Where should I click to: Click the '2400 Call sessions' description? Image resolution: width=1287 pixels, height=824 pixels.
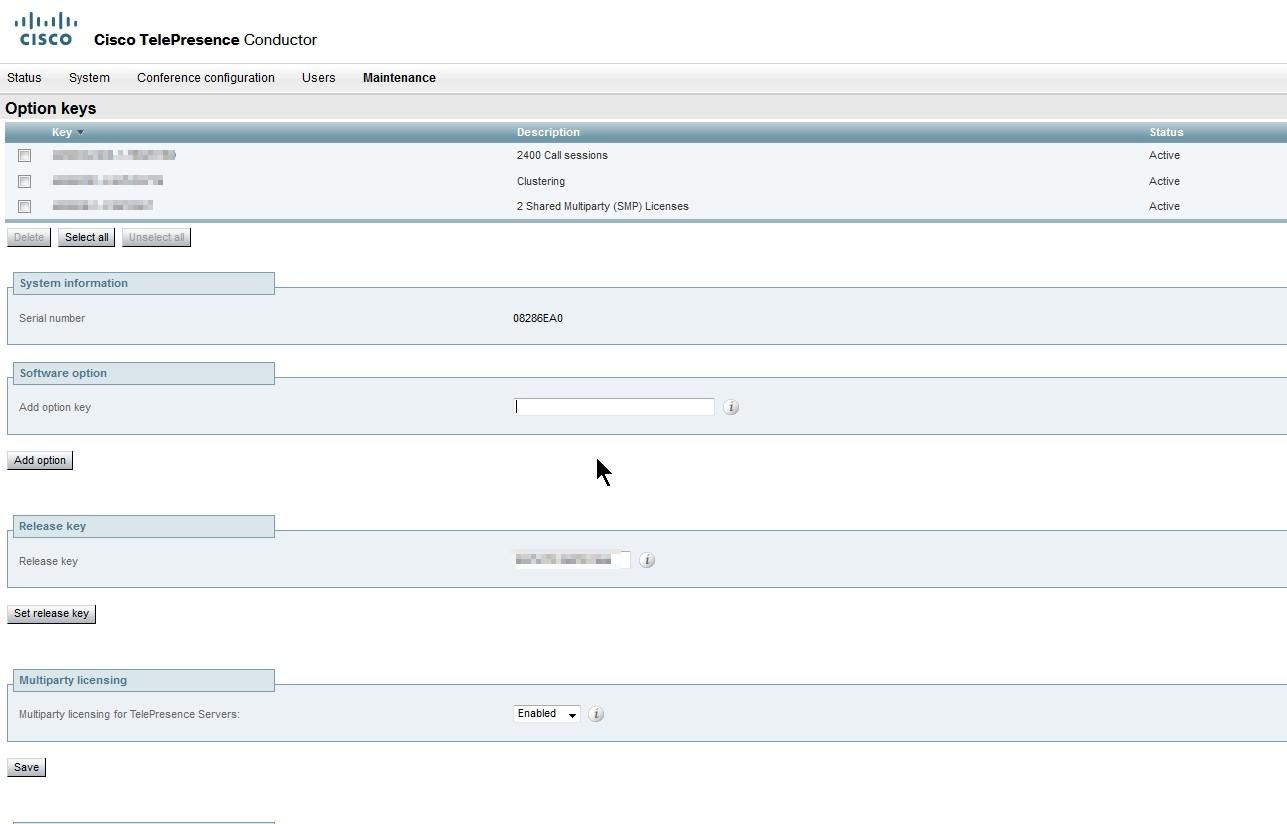pos(562,155)
